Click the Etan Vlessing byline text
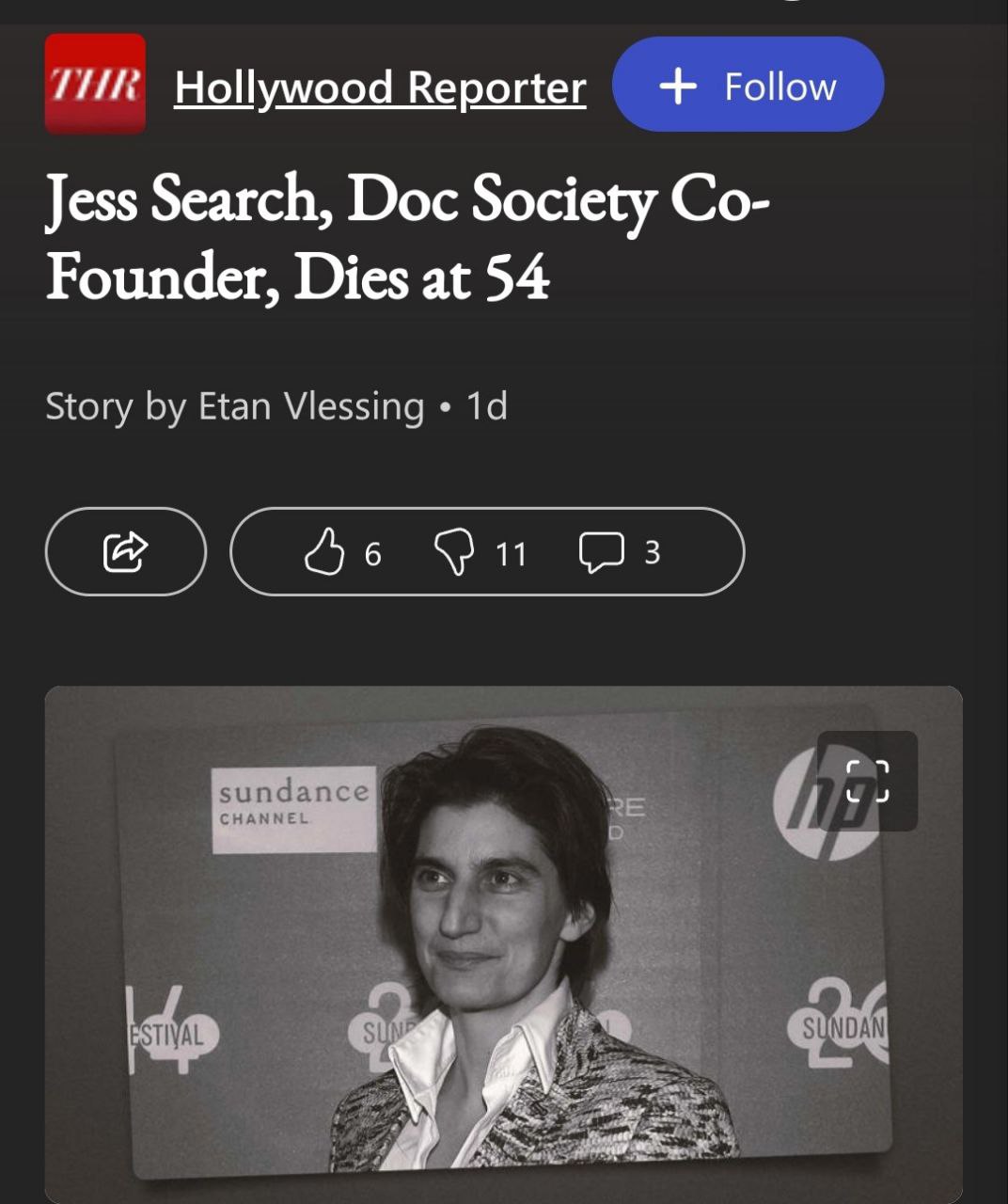1008x1204 pixels. click(234, 406)
